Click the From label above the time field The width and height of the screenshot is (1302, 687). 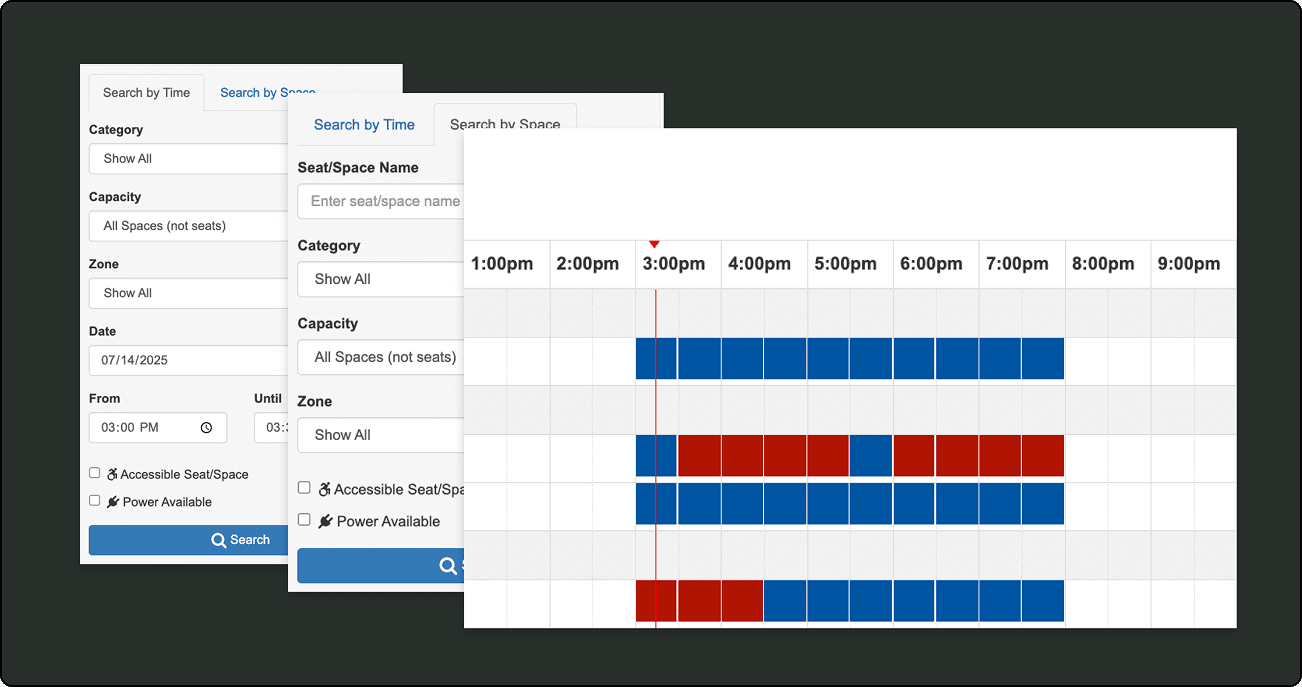(104, 398)
